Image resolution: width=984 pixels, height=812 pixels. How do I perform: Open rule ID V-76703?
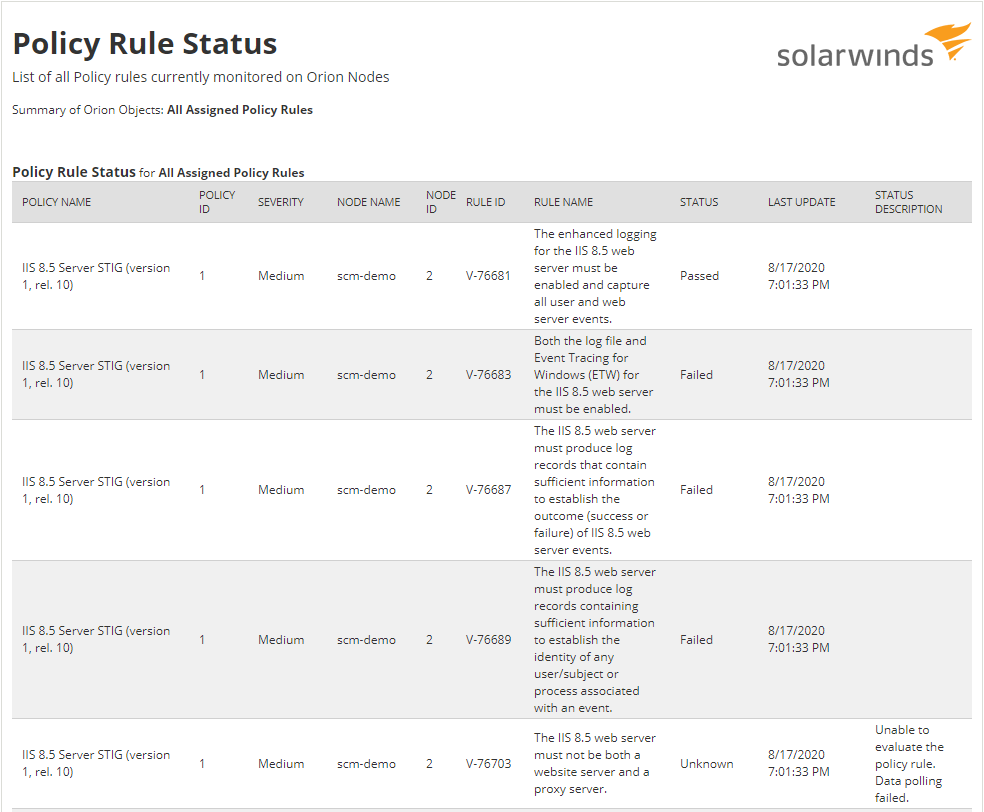(488, 764)
